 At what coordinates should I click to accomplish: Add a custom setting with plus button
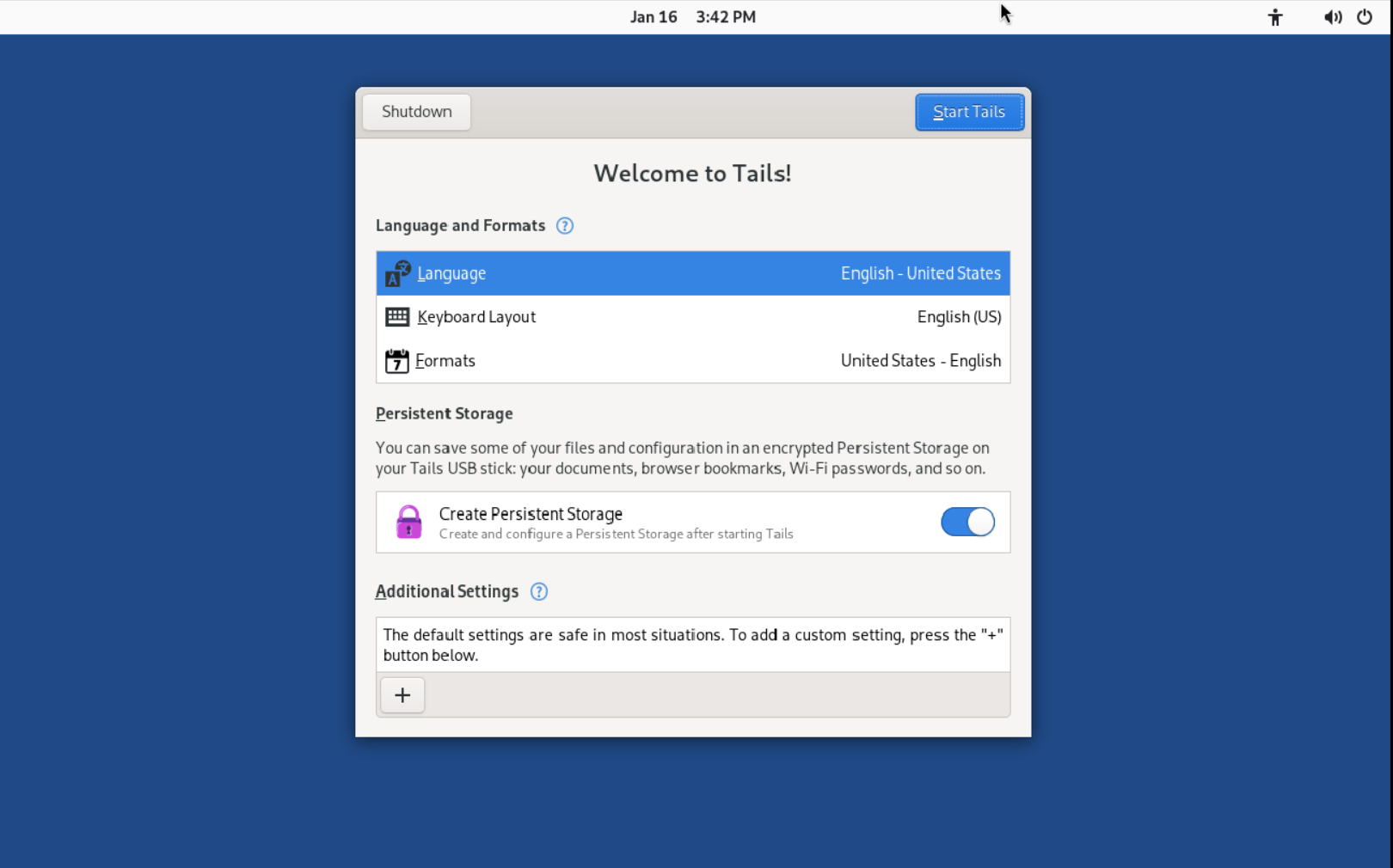[x=402, y=694]
